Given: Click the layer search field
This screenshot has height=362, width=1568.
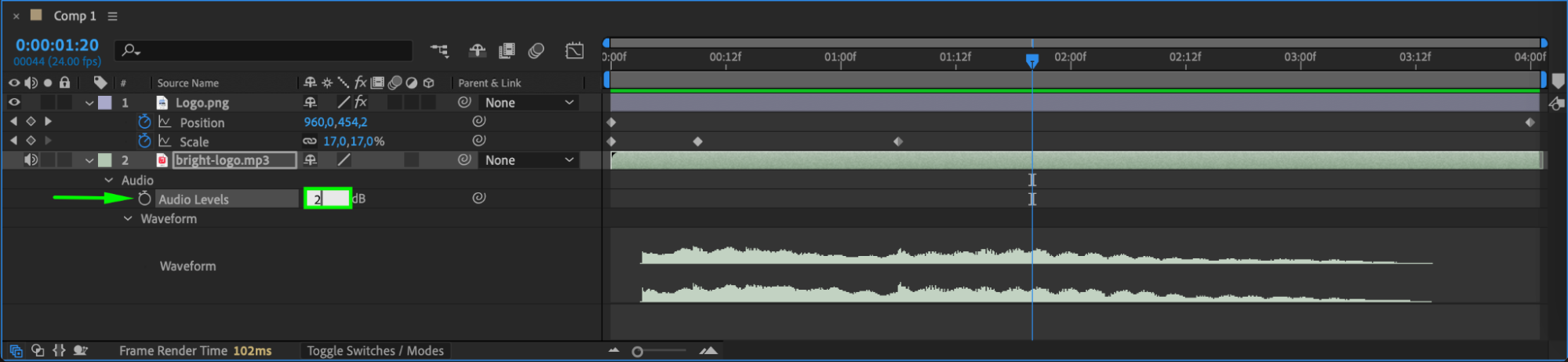Looking at the screenshot, I should [264, 51].
